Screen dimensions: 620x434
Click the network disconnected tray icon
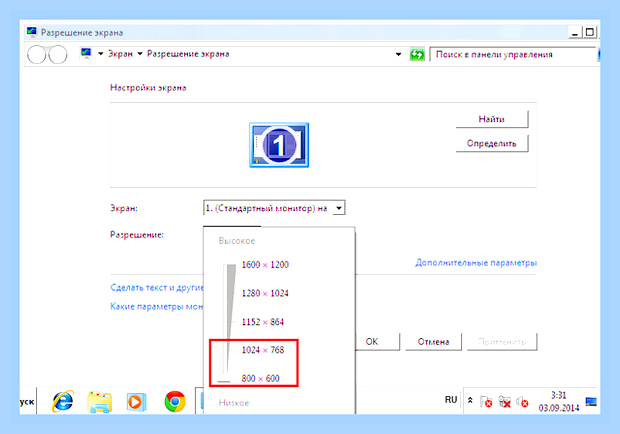tap(504, 402)
